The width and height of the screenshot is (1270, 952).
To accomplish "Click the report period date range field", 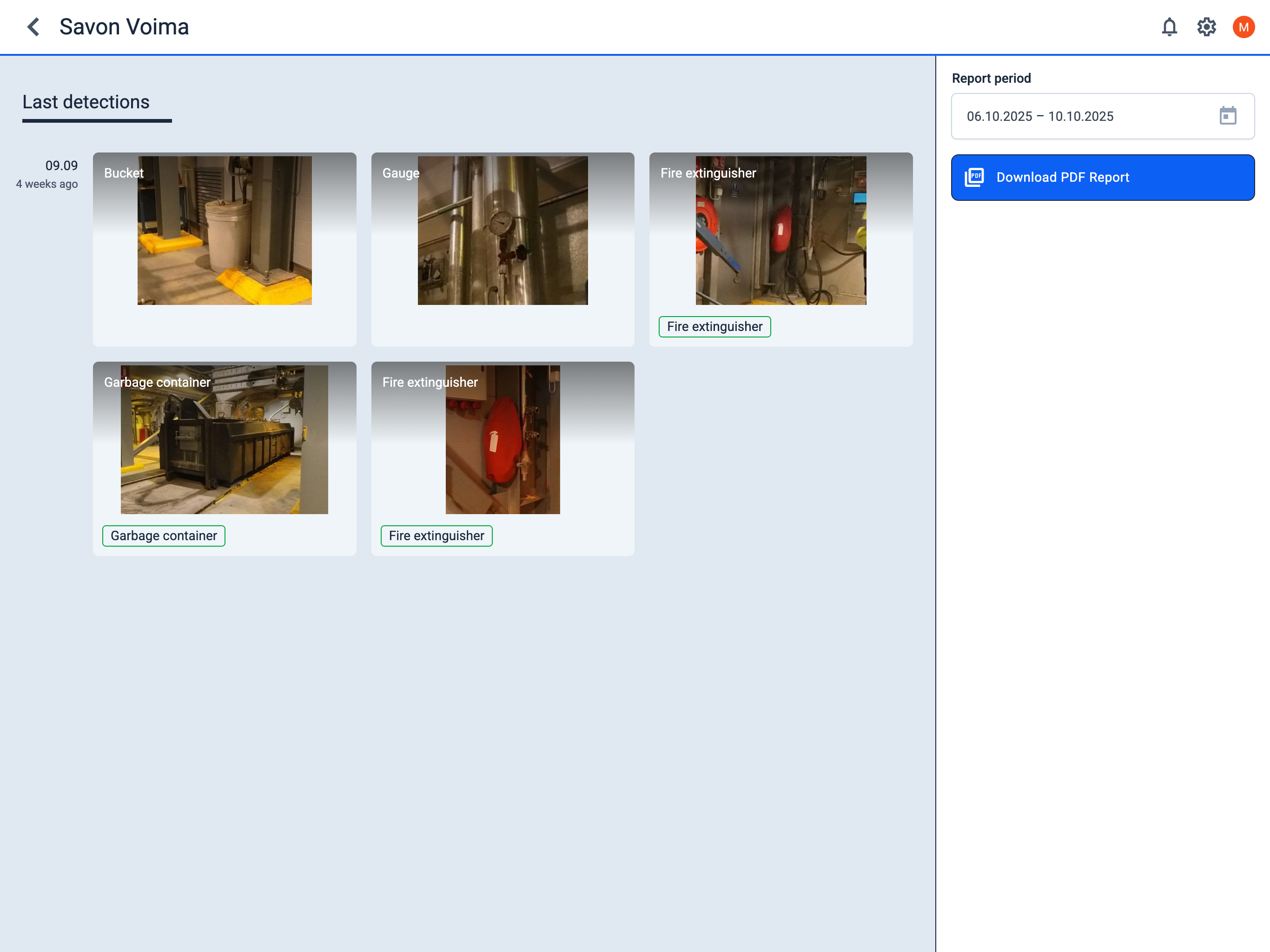I will pyautogui.click(x=1079, y=117).
